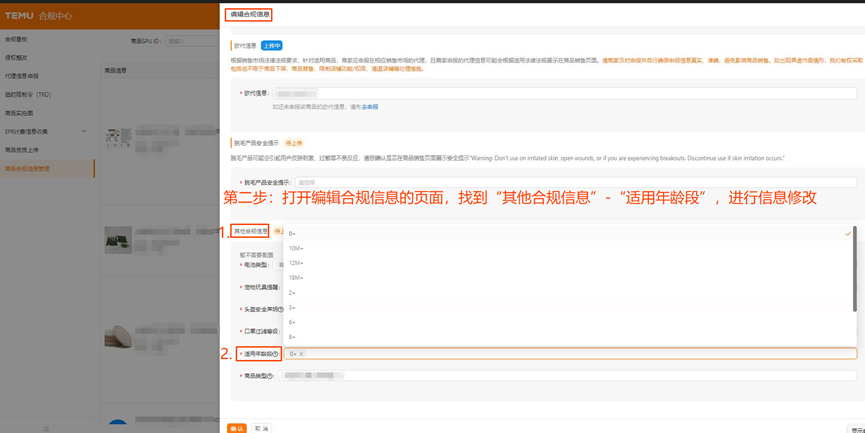
Task: Choose 3+ from the age list
Action: point(292,308)
